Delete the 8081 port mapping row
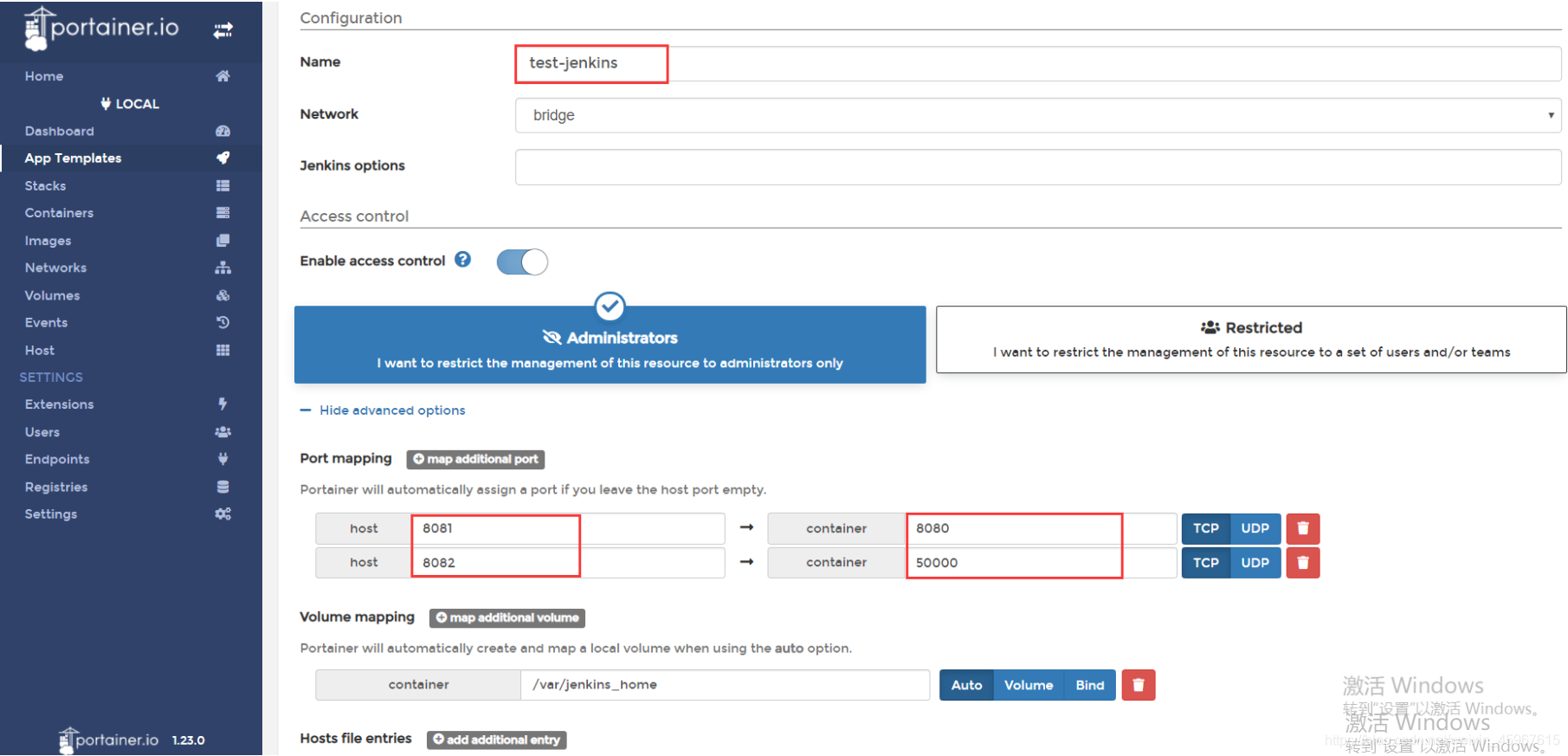This screenshot has width=1568, height=756. 1302,528
